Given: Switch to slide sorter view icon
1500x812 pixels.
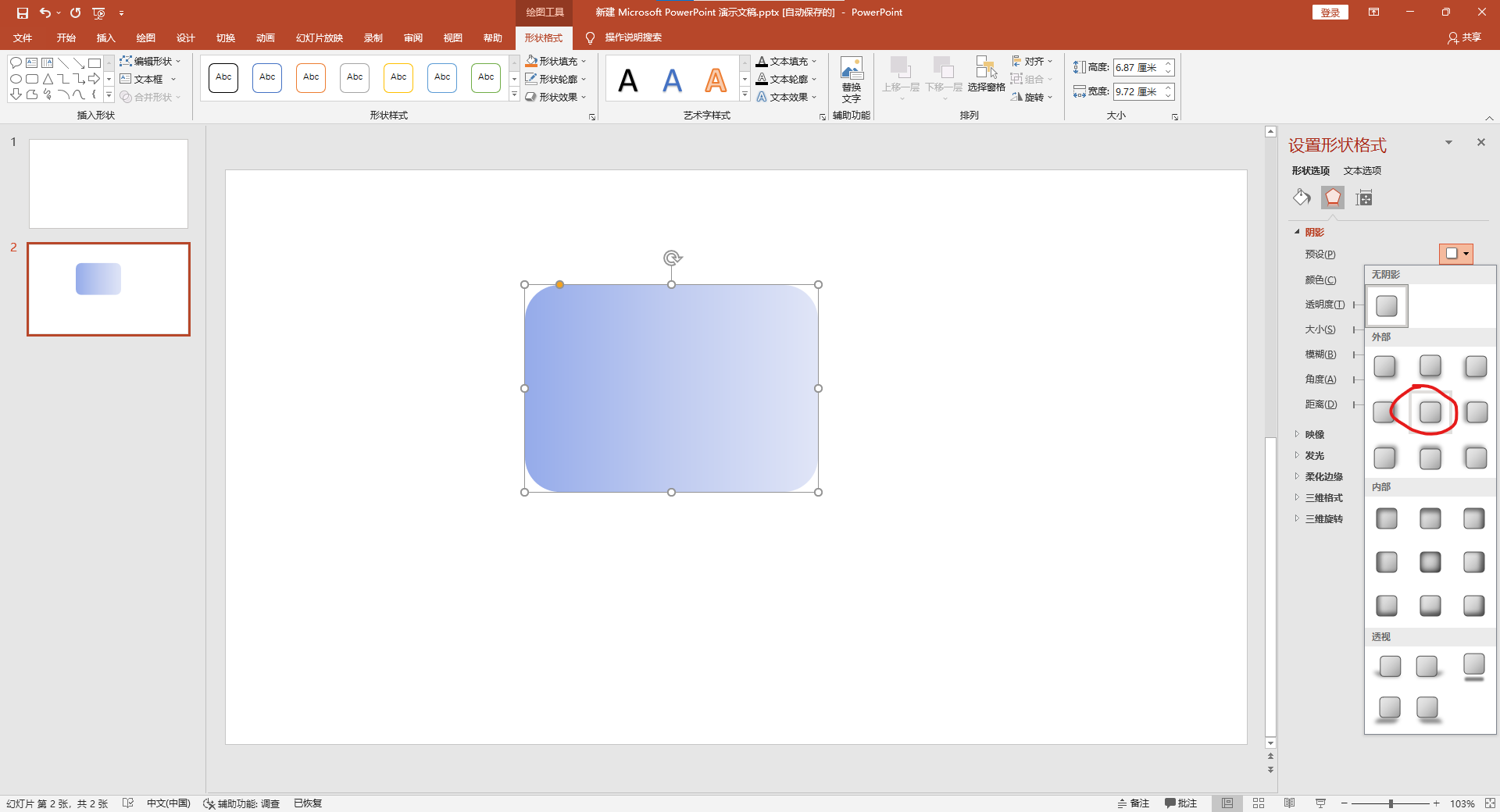Looking at the screenshot, I should point(1259,803).
